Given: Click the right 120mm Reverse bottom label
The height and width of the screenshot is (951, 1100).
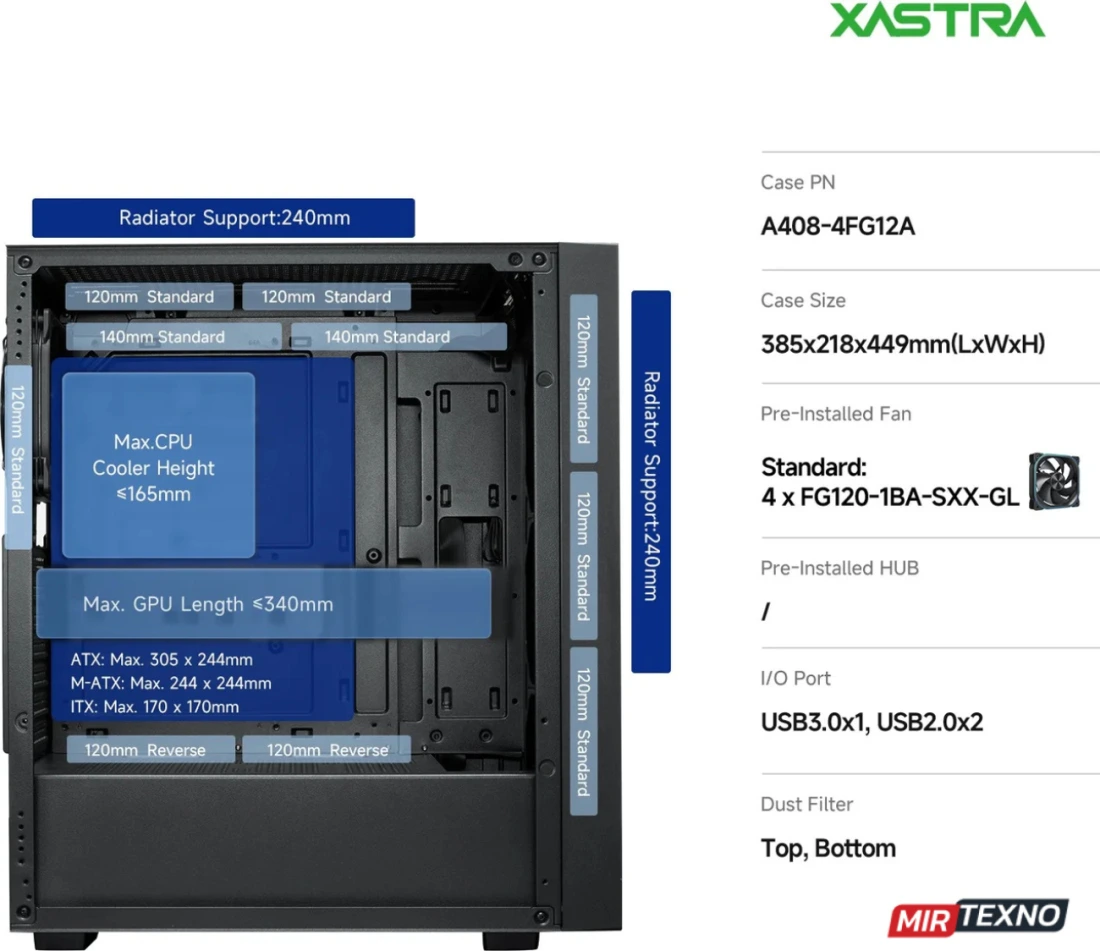Looking at the screenshot, I should 326,750.
